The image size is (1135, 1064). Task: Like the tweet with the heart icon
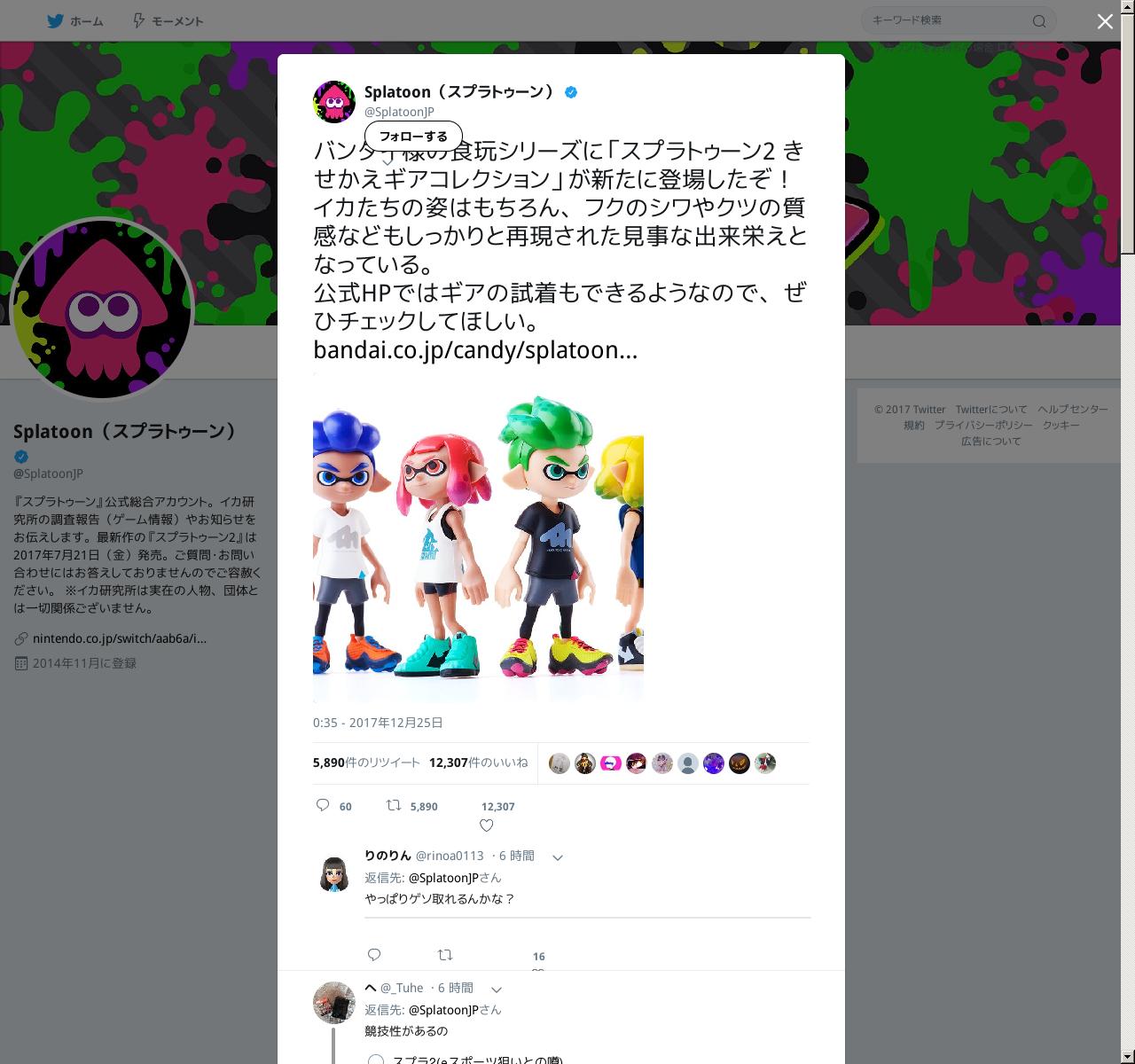pyautogui.click(x=486, y=825)
